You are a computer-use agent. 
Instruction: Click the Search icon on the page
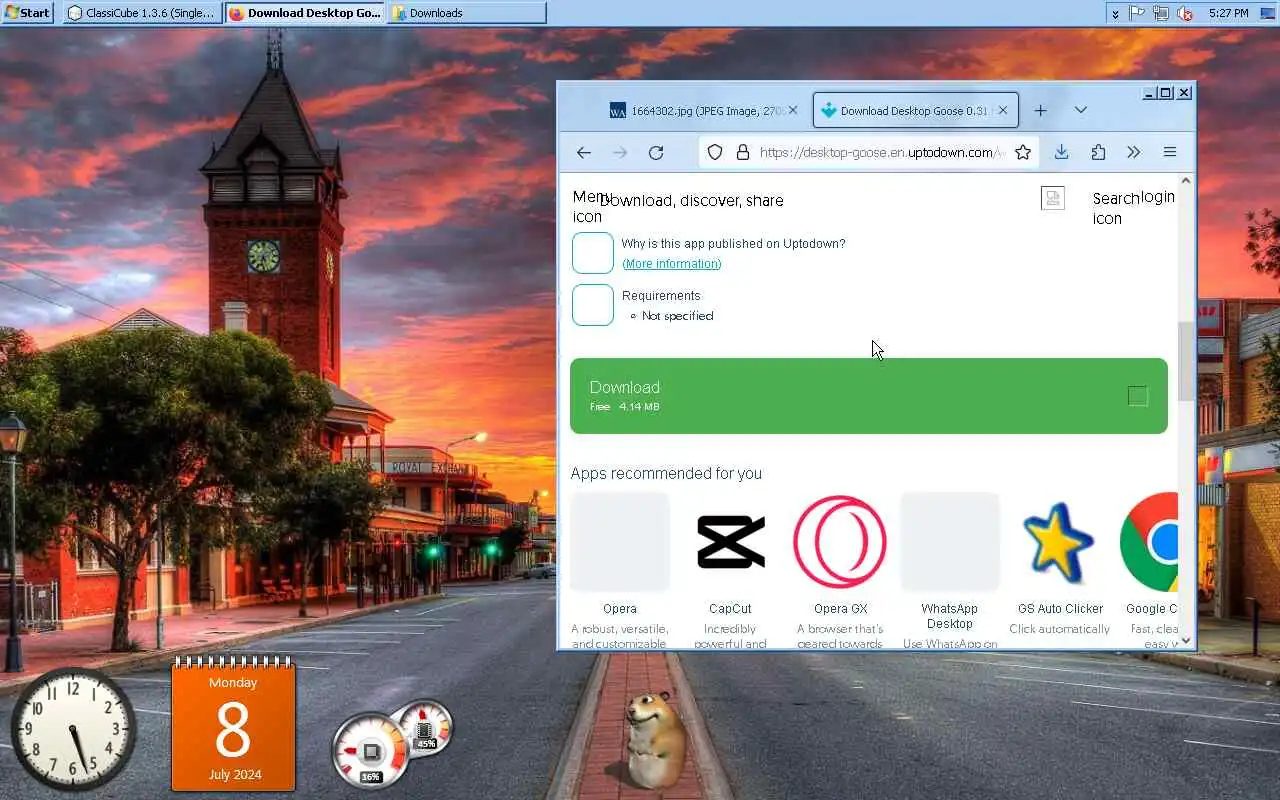[x=1115, y=208]
